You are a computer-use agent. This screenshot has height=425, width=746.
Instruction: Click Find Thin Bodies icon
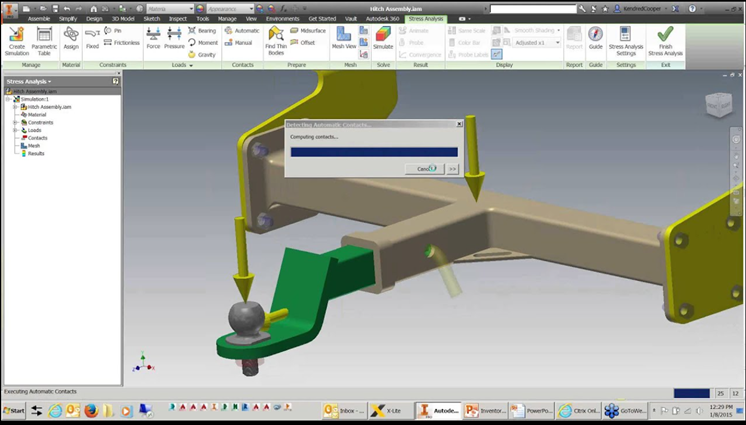point(275,35)
